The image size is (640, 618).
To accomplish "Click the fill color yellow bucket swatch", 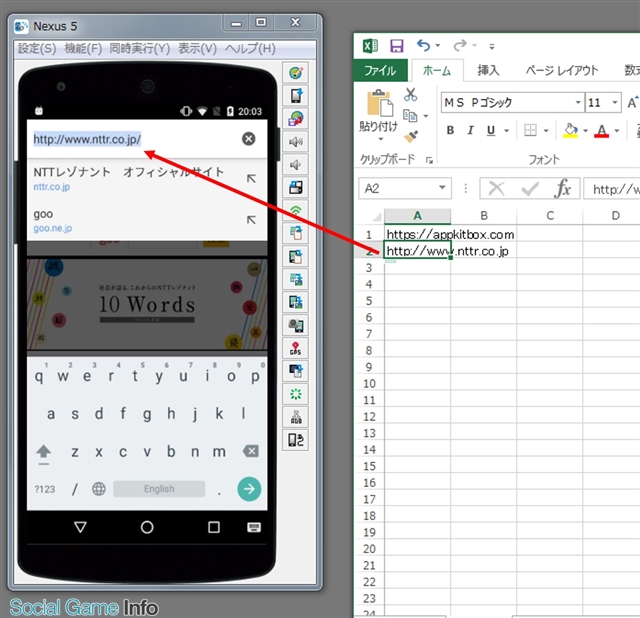I will [571, 131].
